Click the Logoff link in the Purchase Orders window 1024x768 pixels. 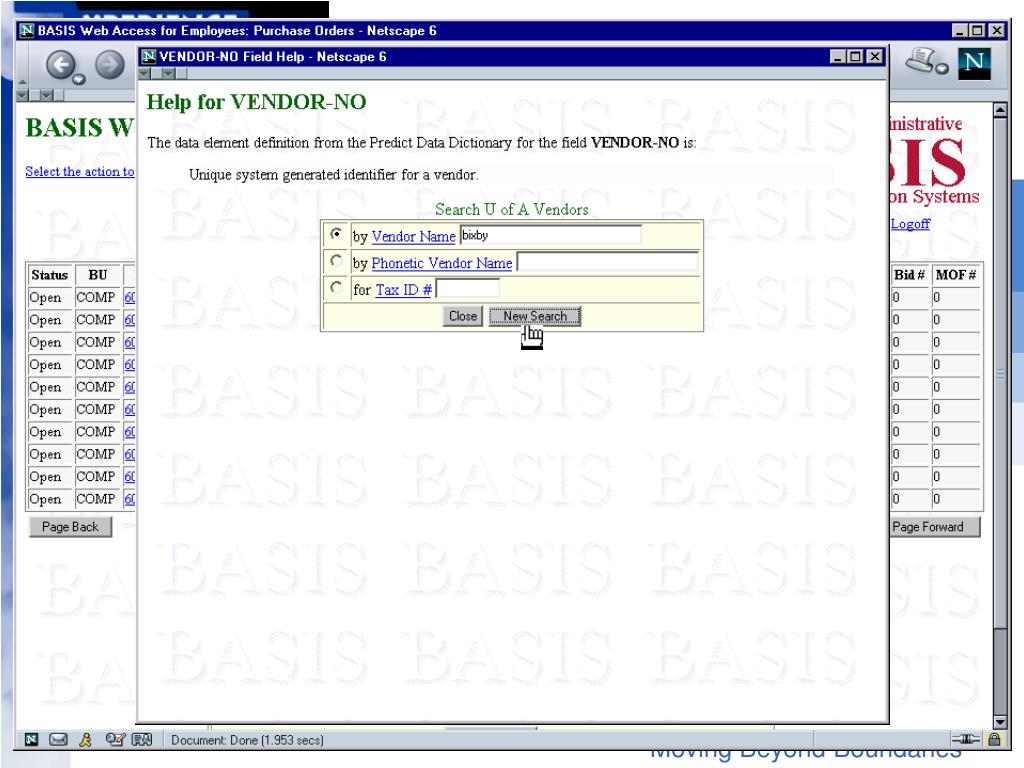tap(910, 224)
